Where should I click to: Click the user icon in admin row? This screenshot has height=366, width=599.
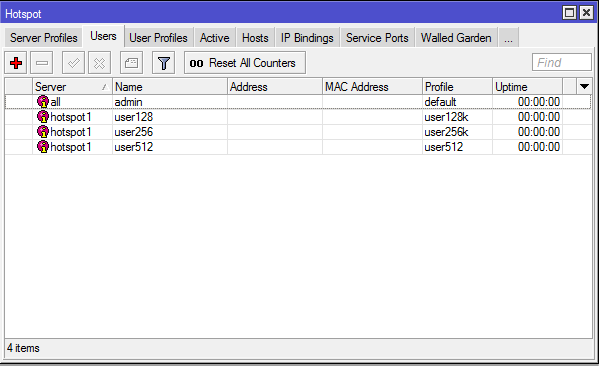click(43, 102)
